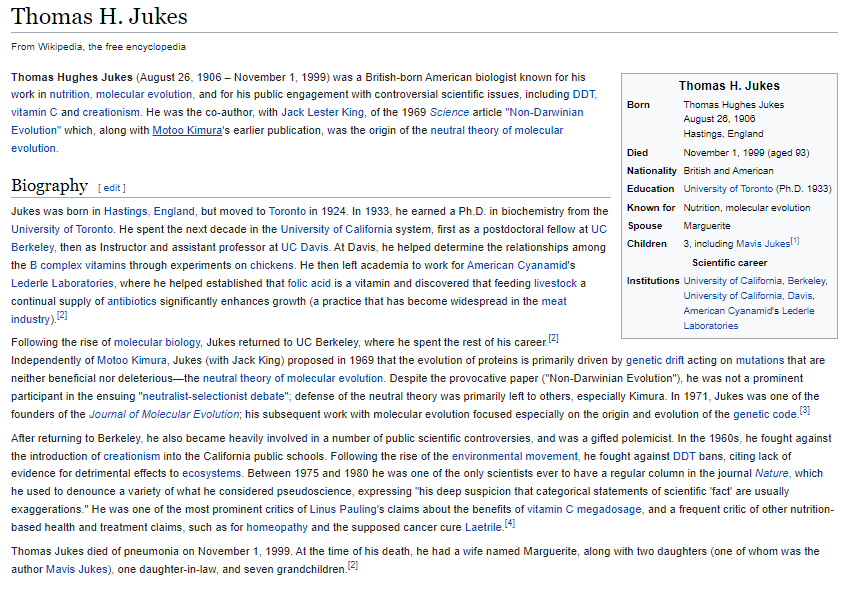Open the environmental movement link
The height and width of the screenshot is (598, 843).
coord(515,457)
